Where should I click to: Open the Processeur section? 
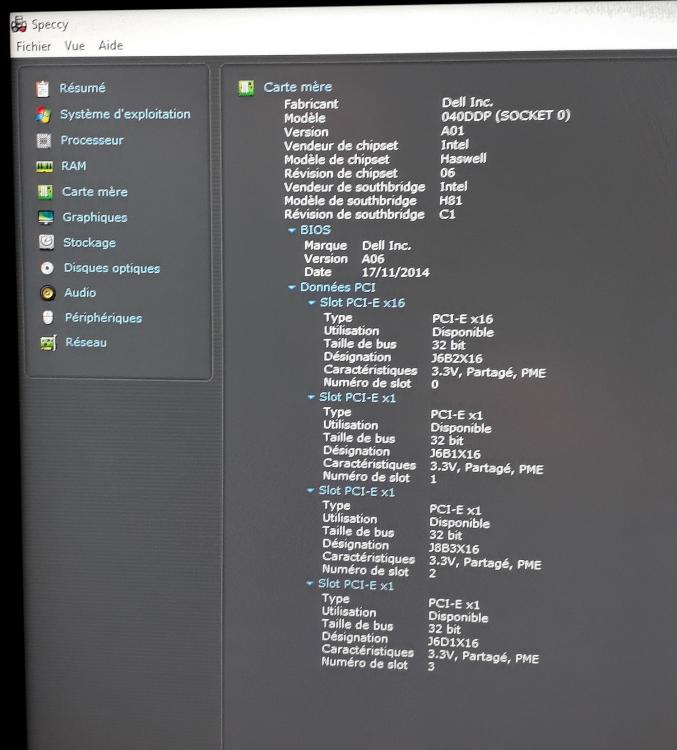(x=92, y=140)
